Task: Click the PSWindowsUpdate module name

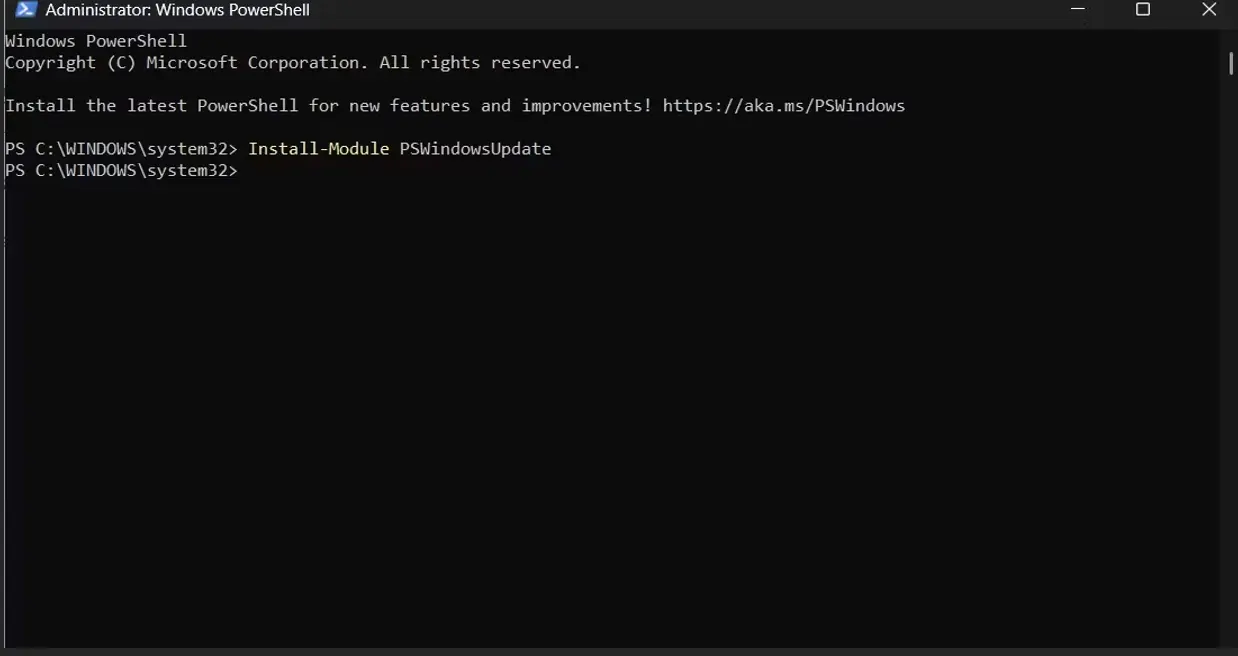Action: click(x=475, y=149)
